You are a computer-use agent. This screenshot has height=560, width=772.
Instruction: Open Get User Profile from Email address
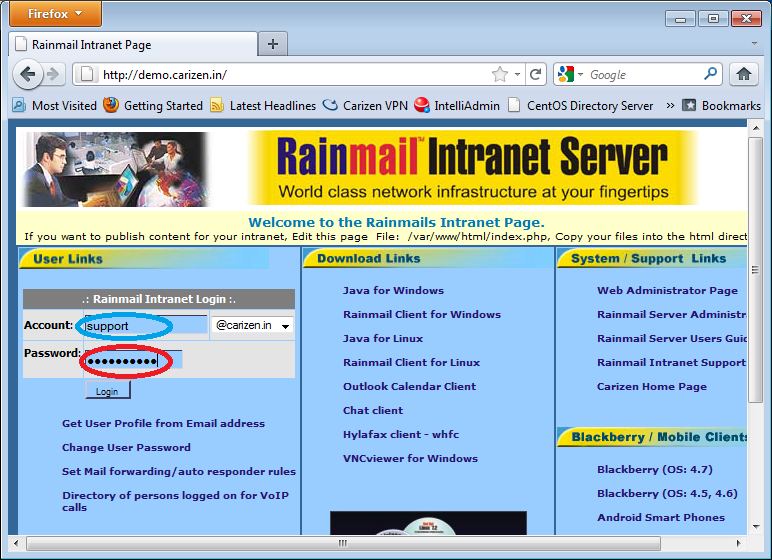163,424
